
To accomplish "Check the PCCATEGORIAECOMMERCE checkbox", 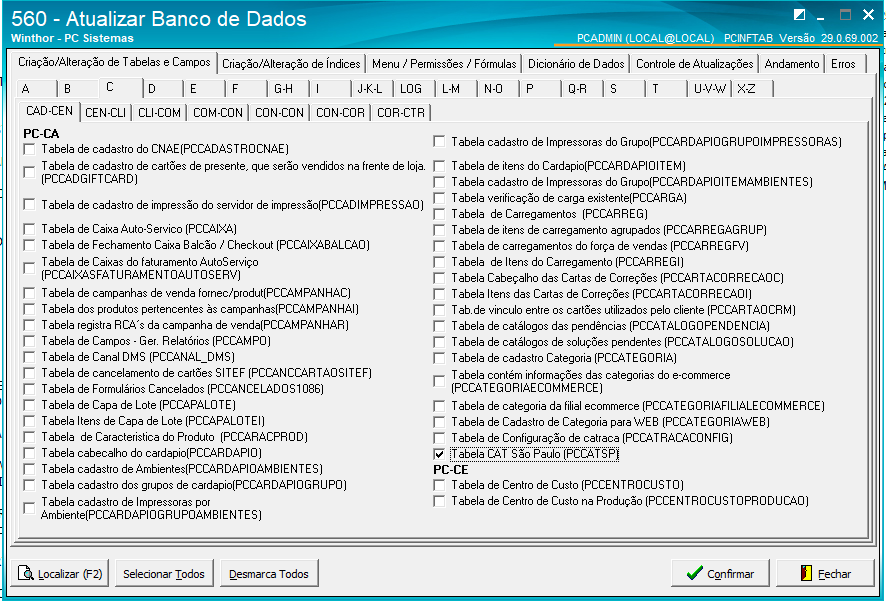I will (x=439, y=381).
